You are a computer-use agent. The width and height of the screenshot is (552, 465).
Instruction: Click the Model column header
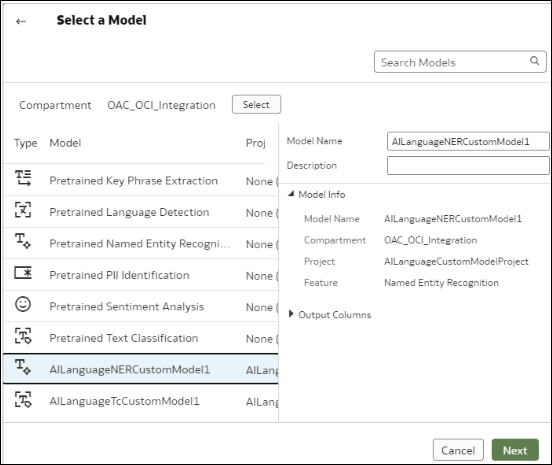65,143
